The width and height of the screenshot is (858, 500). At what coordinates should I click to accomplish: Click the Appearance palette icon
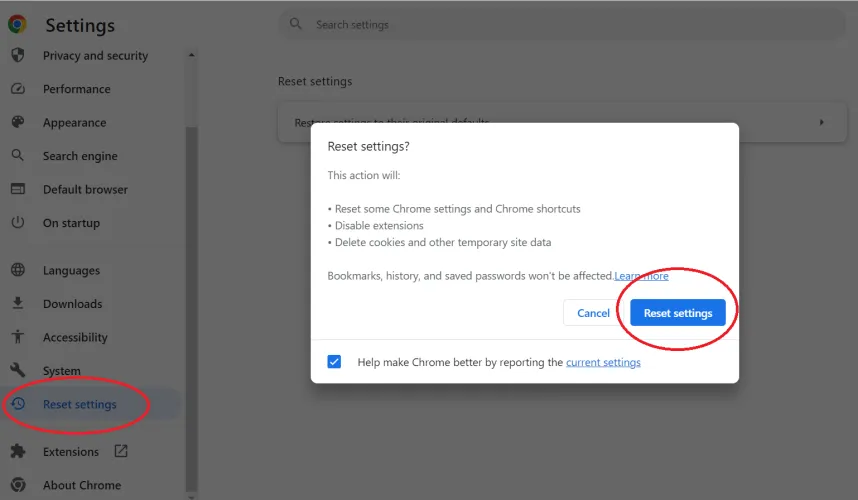point(17,122)
